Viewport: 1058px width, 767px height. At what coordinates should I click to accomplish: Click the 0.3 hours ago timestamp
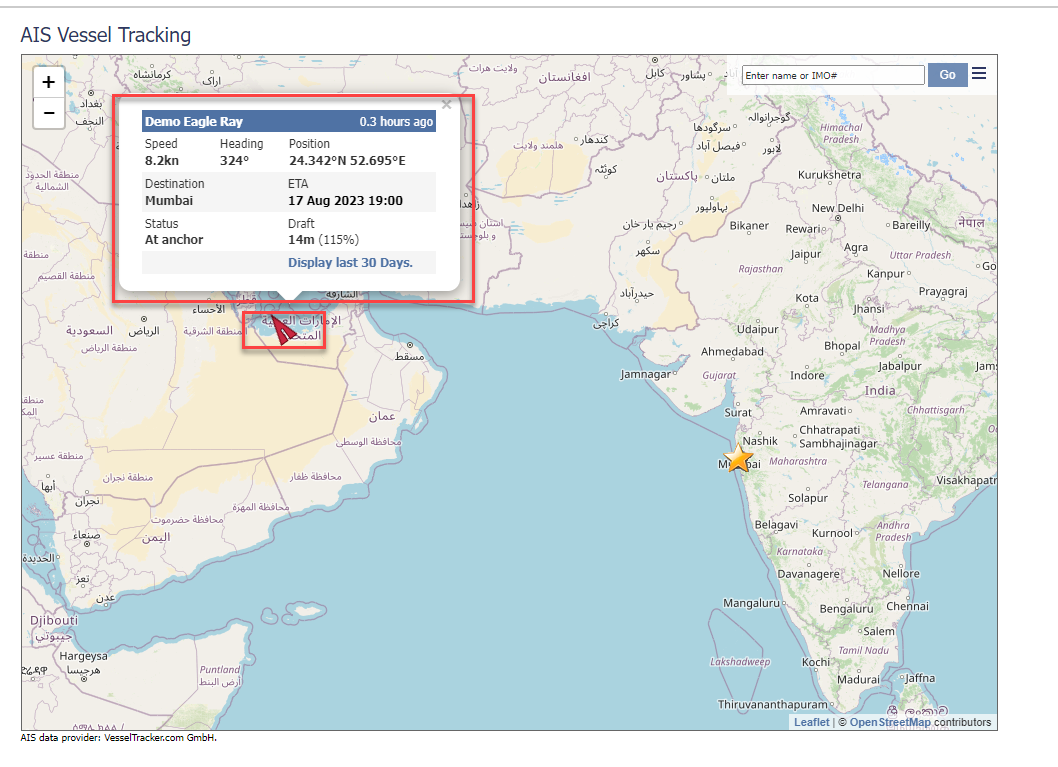(396, 121)
